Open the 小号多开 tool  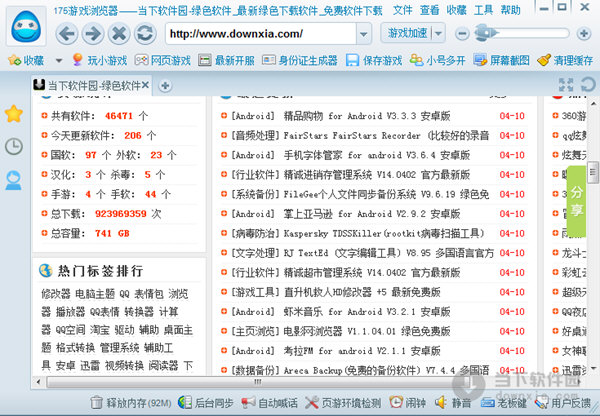point(437,60)
